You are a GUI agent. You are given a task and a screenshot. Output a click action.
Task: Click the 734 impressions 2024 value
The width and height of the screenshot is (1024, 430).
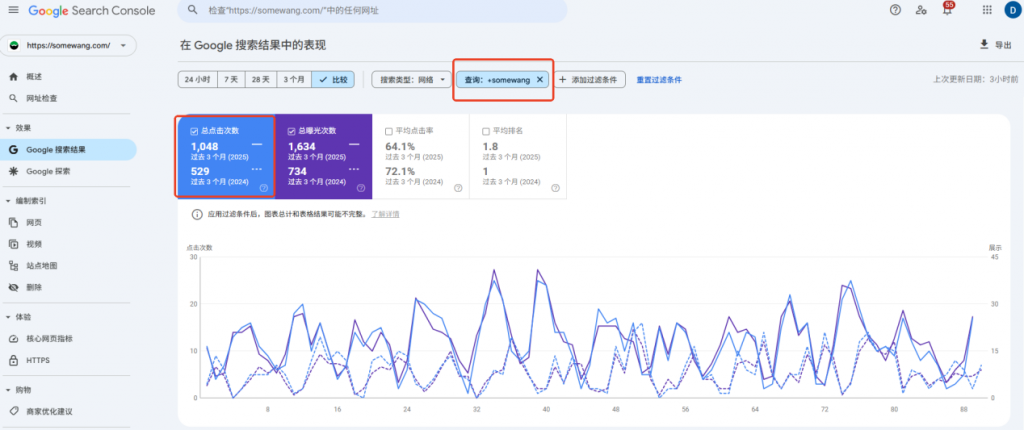297,171
